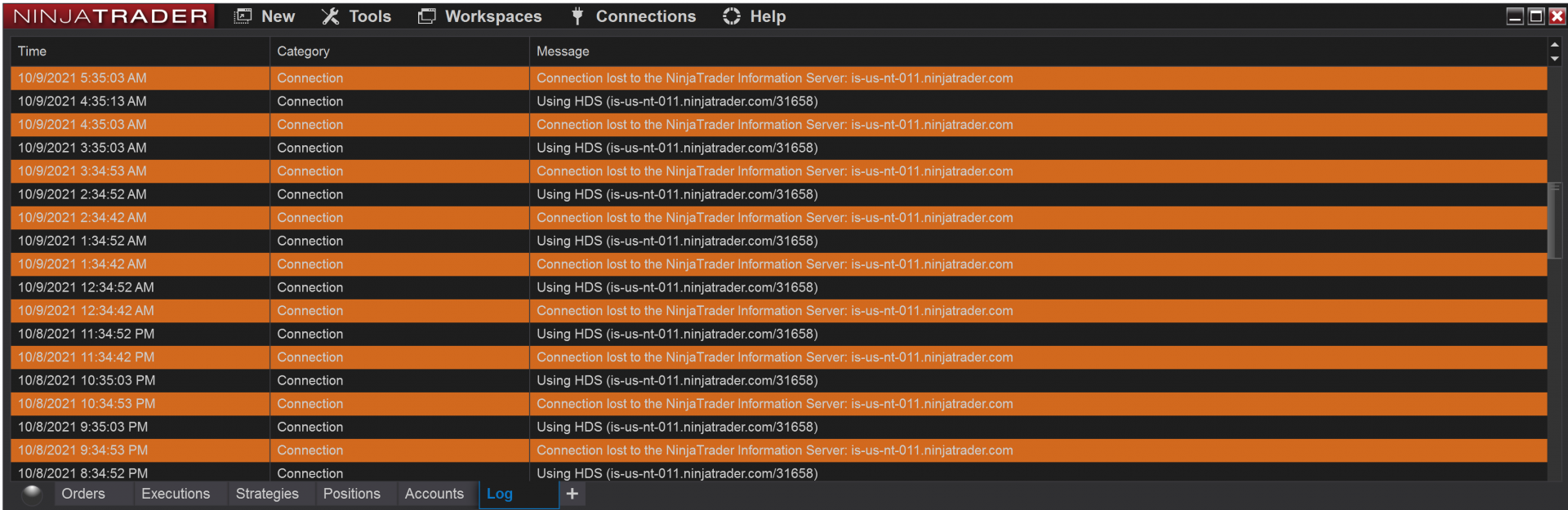
Task: Maximize the NinjaTrader window
Action: tap(1536, 16)
